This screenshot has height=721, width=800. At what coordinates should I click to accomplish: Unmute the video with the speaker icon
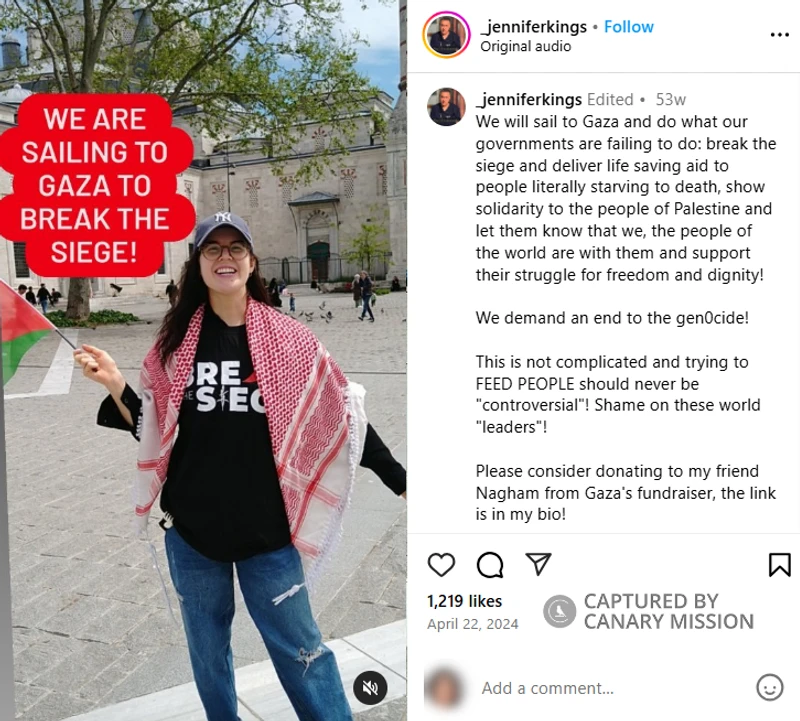pyautogui.click(x=370, y=688)
